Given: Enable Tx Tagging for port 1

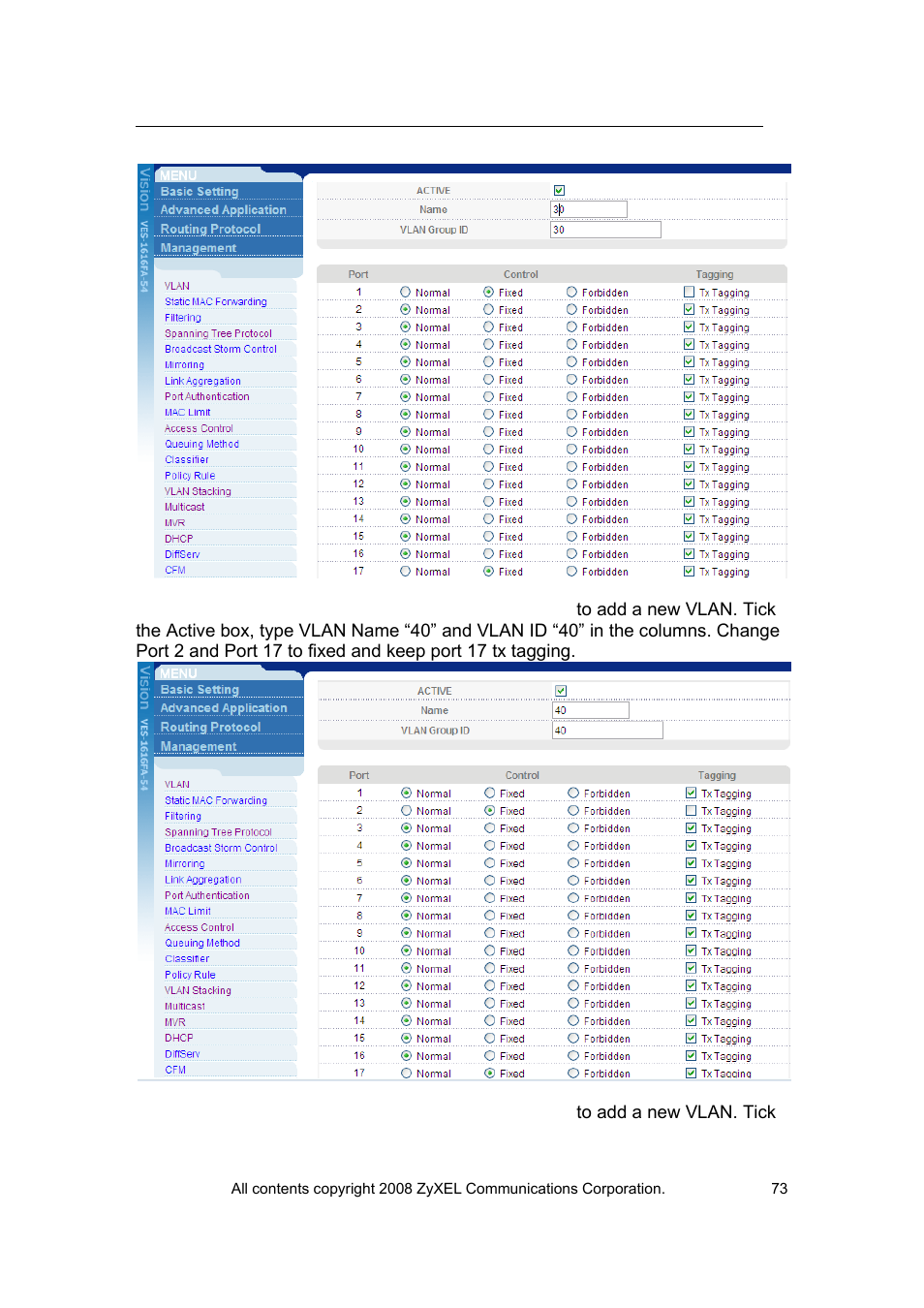Looking at the screenshot, I should 688,292.
